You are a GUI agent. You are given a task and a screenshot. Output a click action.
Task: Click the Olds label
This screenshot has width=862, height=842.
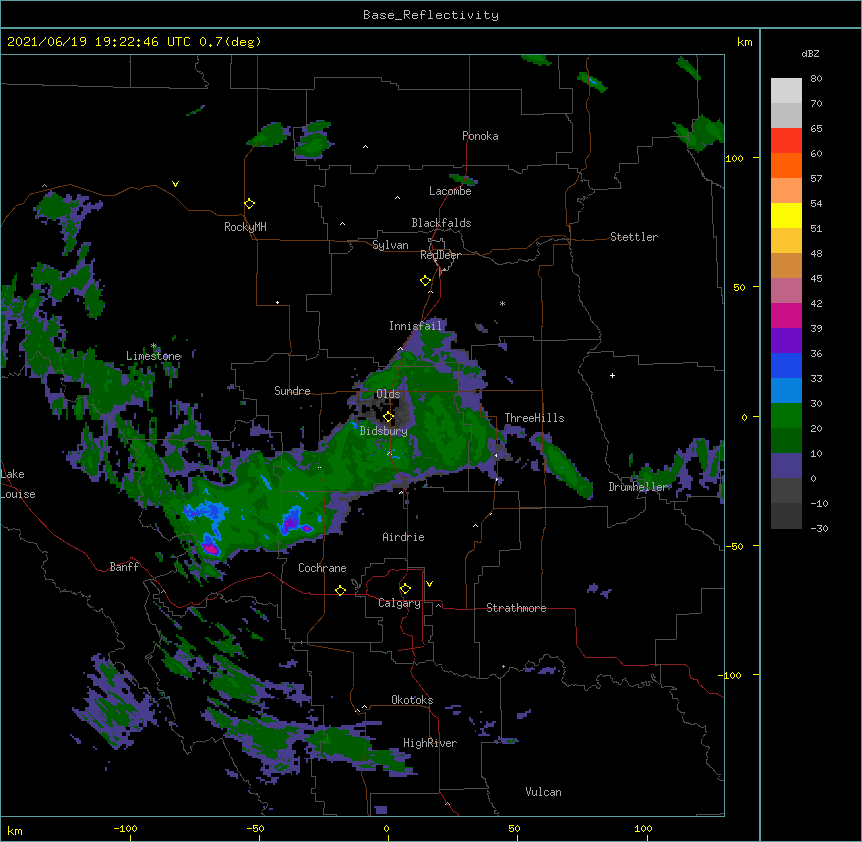click(388, 394)
